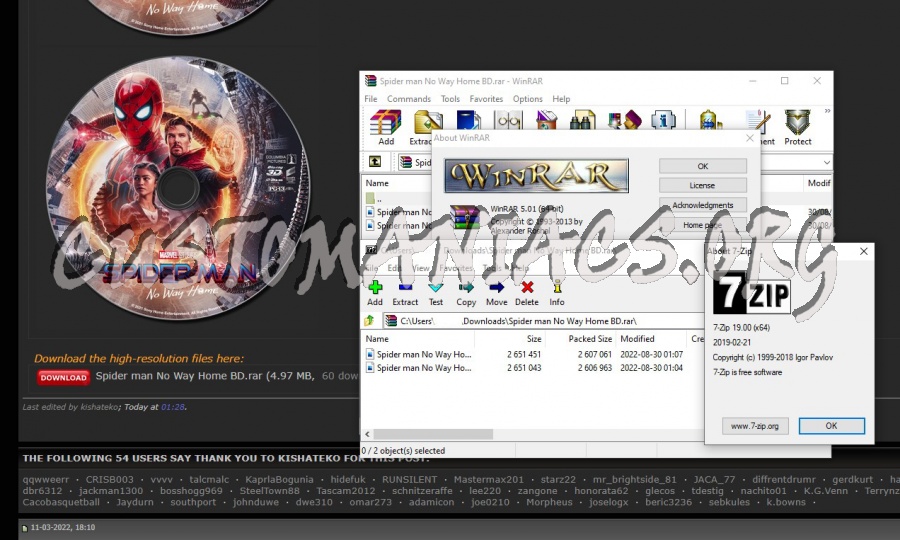900x540 pixels.
Task: Open WinRAR Tools menu
Action: (450, 99)
